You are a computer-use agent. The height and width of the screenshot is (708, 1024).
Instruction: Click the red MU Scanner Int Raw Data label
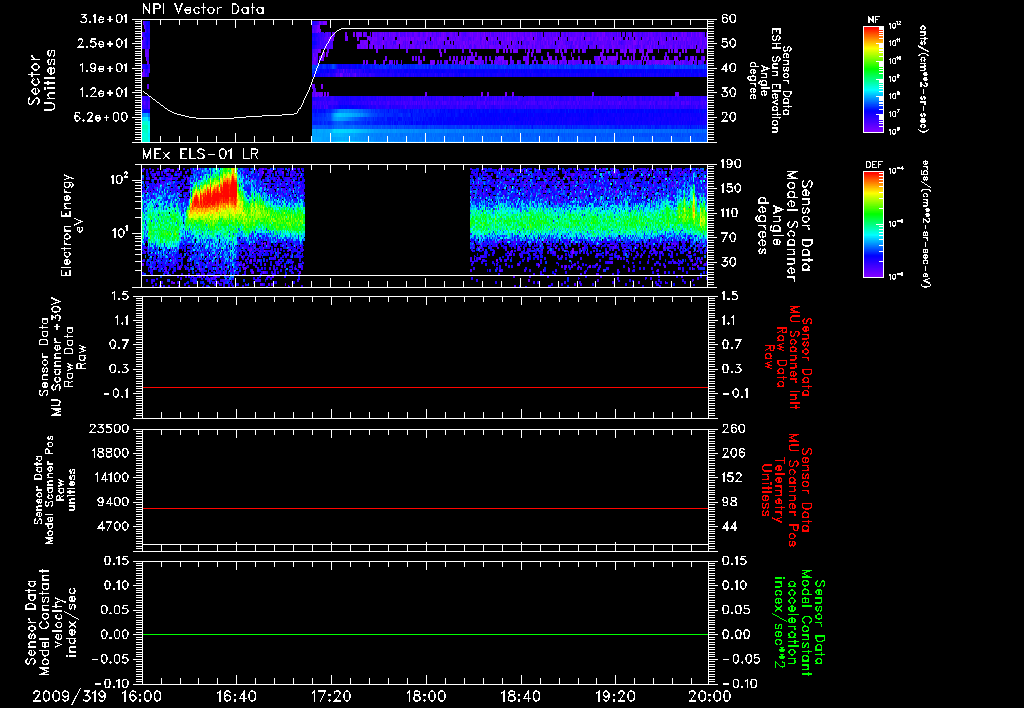tap(787, 357)
